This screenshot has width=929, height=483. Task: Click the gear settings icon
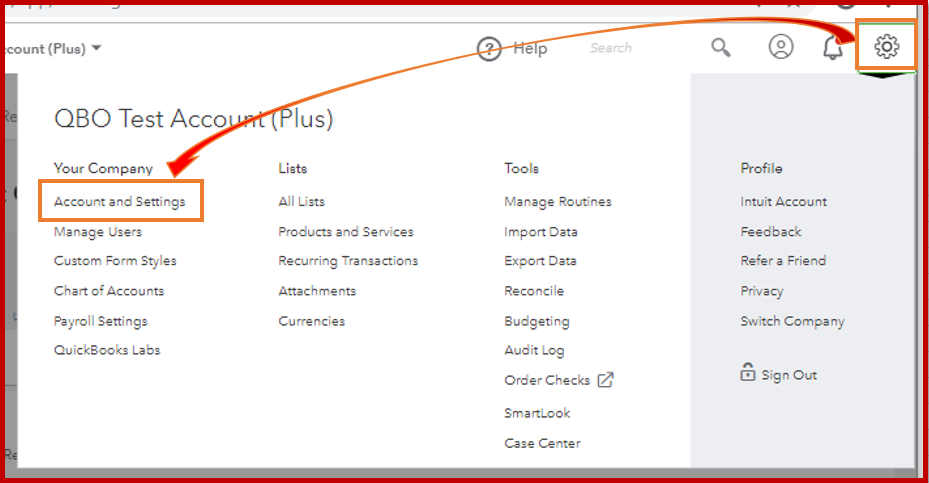[x=886, y=46]
